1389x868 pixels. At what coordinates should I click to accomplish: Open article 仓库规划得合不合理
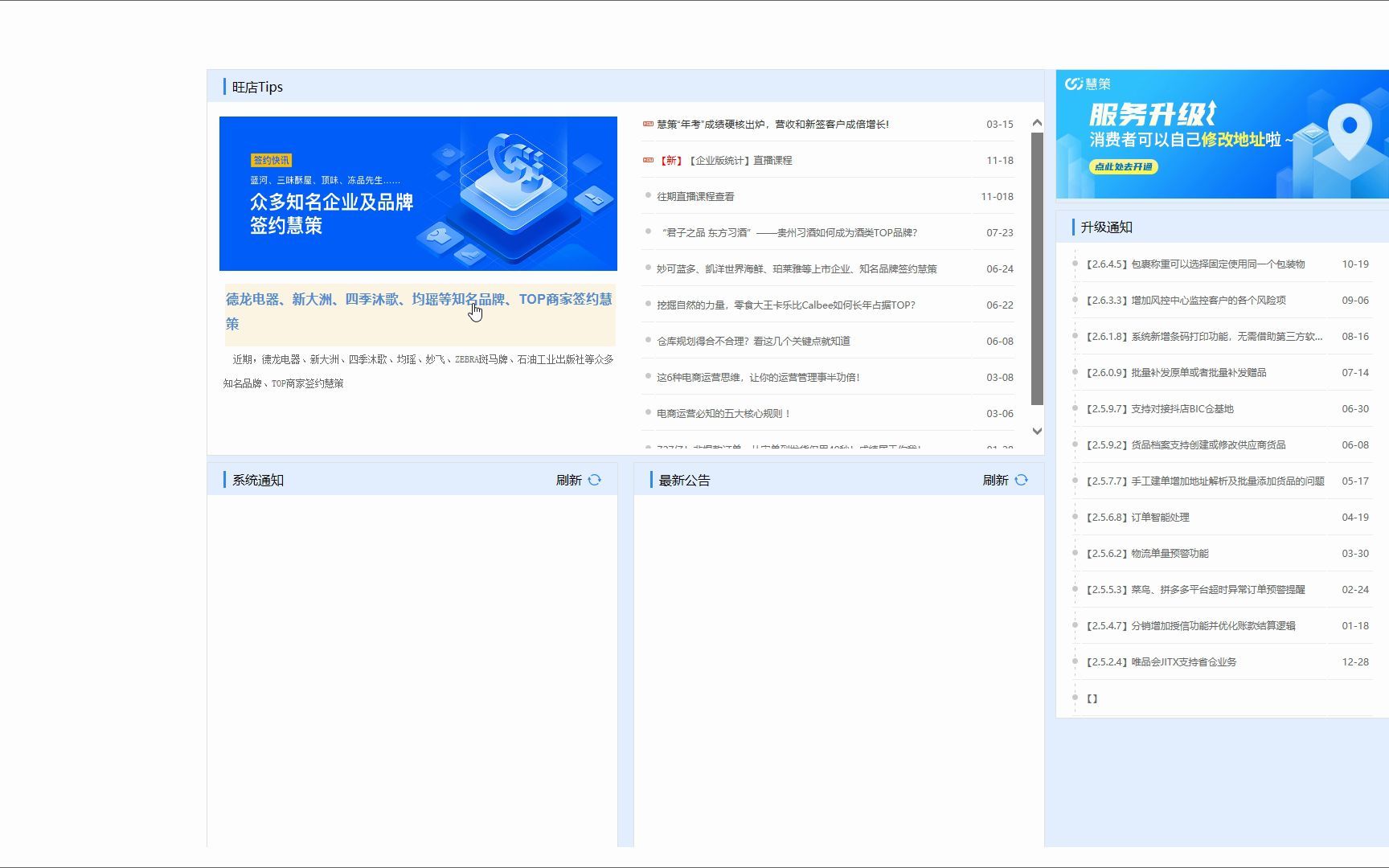point(753,341)
